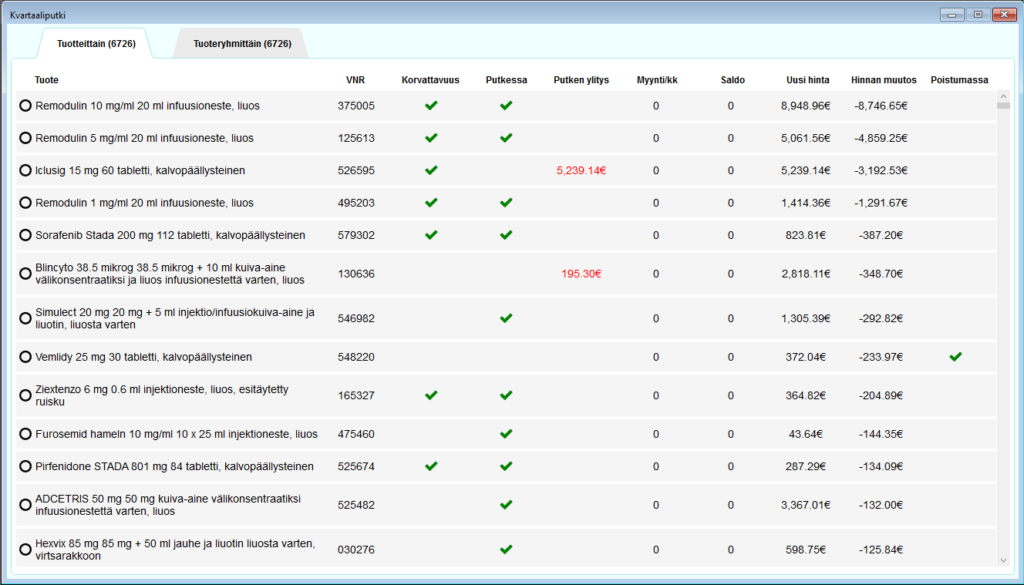The width and height of the screenshot is (1024, 585).
Task: Click the Putkessa checkmark for Remodulin 10 mg/ml
Action: [x=506, y=105]
